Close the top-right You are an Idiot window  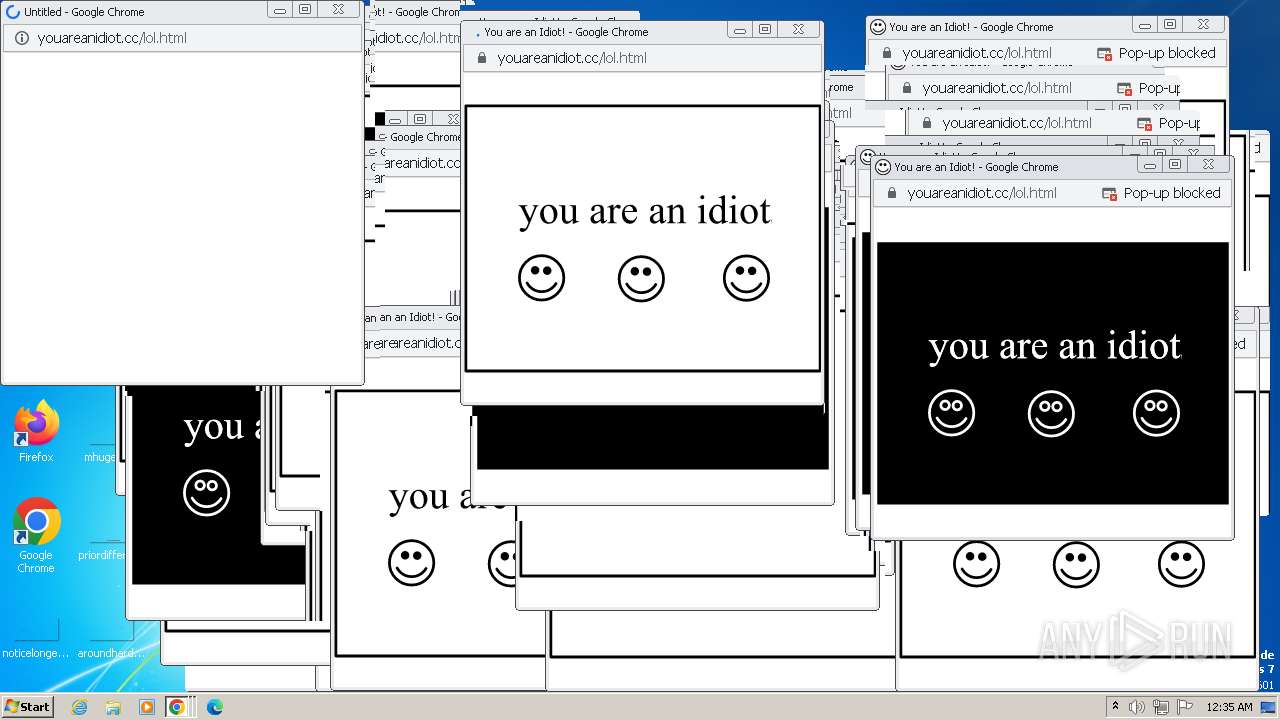tap(1204, 25)
